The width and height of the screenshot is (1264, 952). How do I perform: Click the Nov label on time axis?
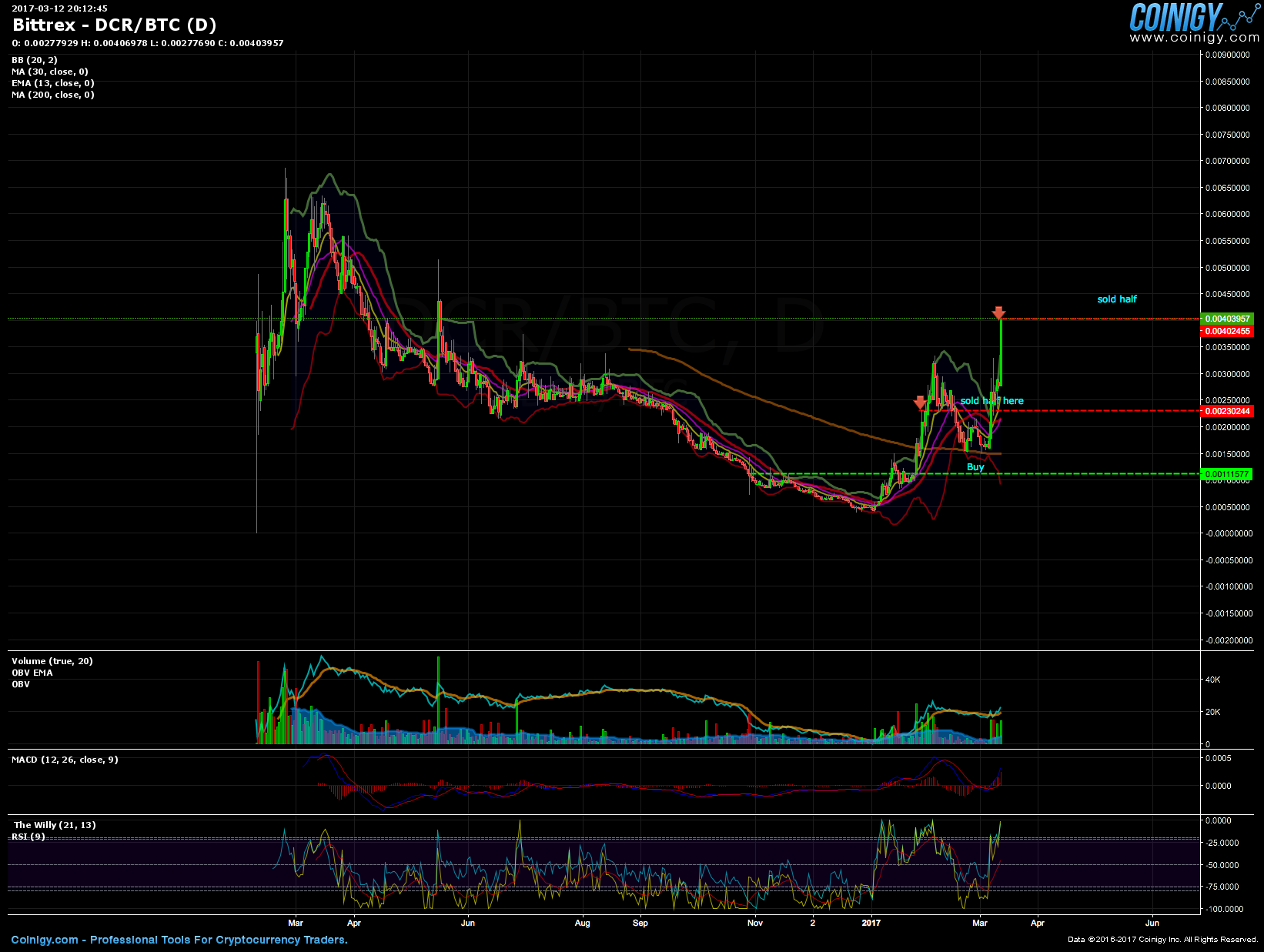point(755,923)
